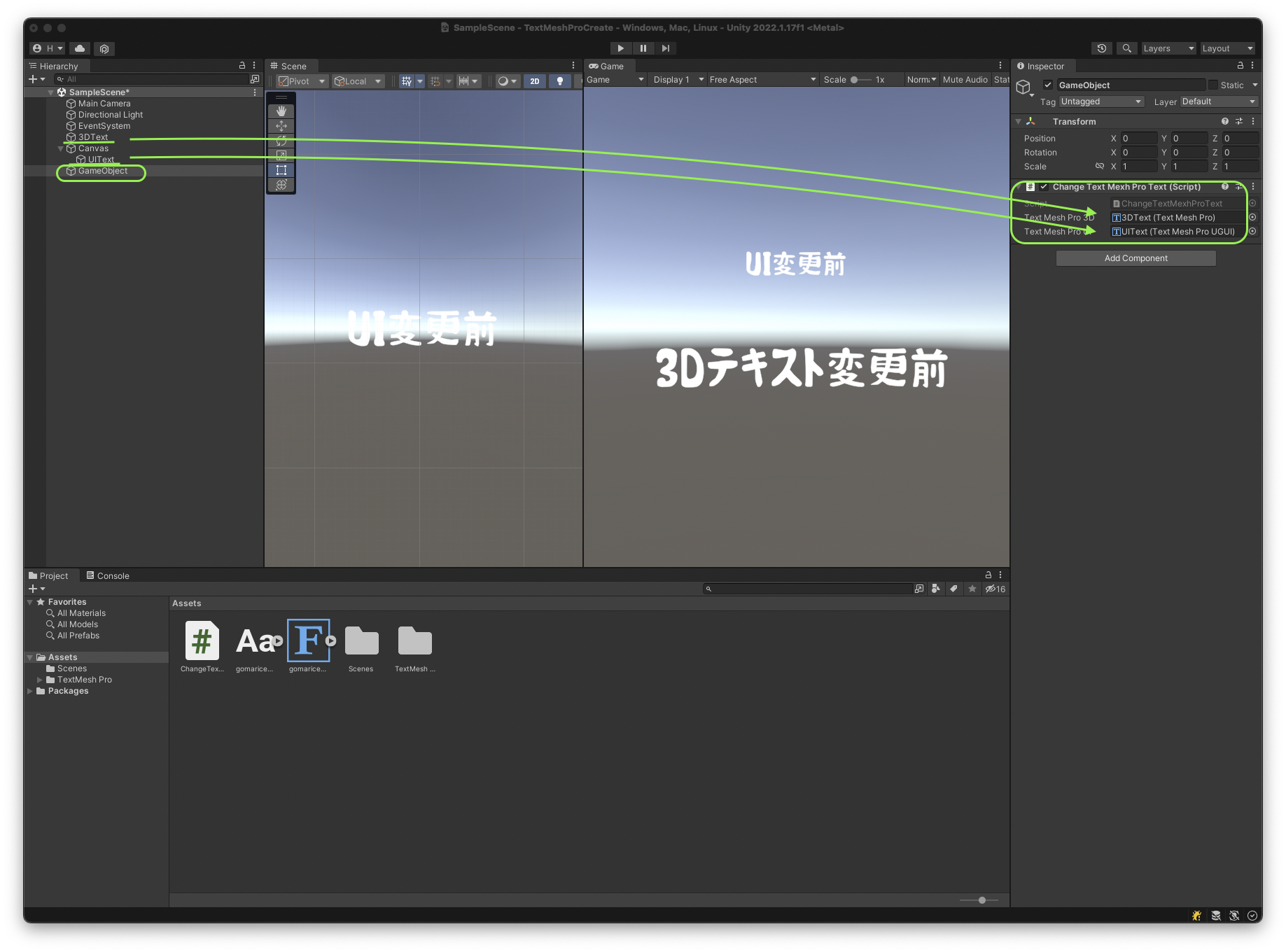Open the Undo History icon
The height and width of the screenshot is (952, 1286).
click(x=1102, y=48)
